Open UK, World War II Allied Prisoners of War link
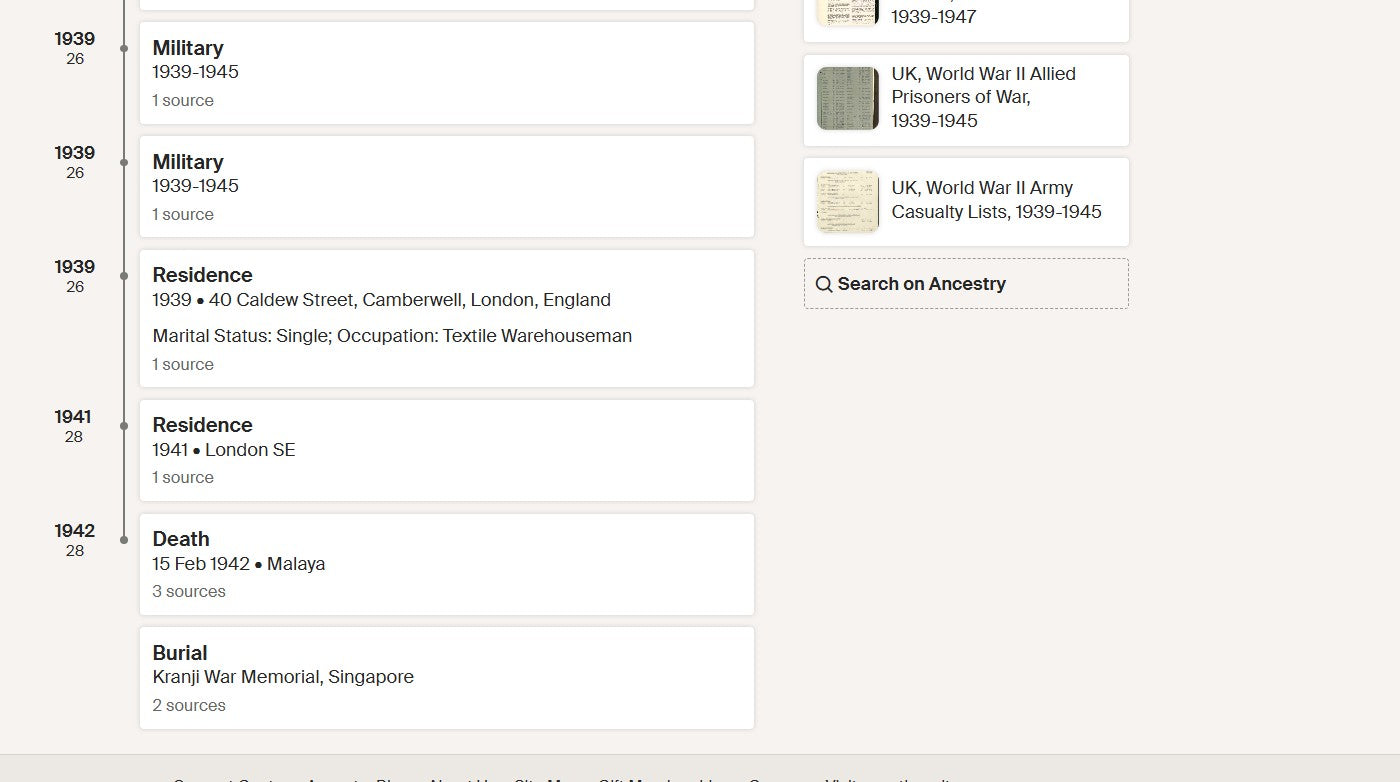The width and height of the screenshot is (1400, 782). pyautogui.click(x=984, y=97)
